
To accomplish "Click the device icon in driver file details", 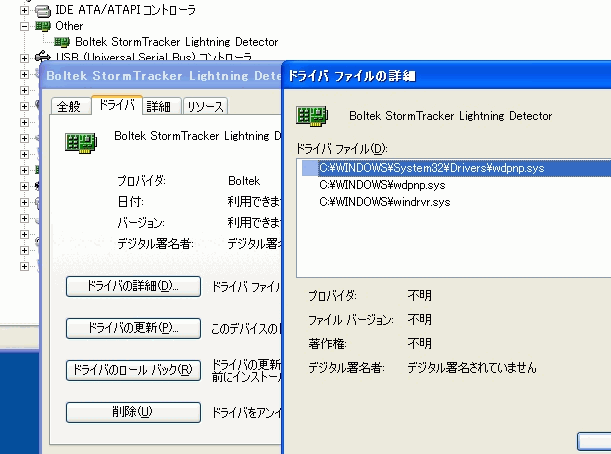I will coord(319,116).
